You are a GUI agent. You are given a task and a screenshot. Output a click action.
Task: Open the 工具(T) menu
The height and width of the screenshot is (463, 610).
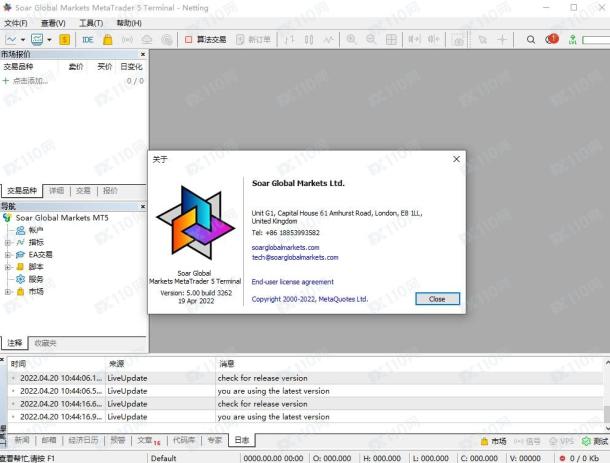coord(91,23)
